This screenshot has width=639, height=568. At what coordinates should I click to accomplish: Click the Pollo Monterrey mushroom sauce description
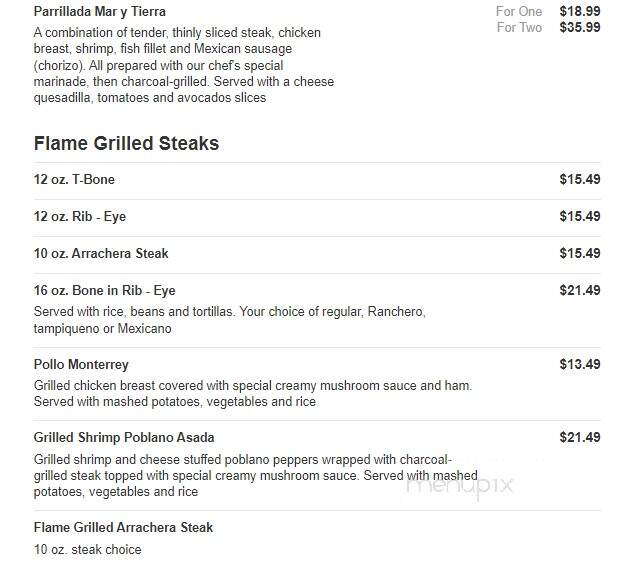point(253,394)
